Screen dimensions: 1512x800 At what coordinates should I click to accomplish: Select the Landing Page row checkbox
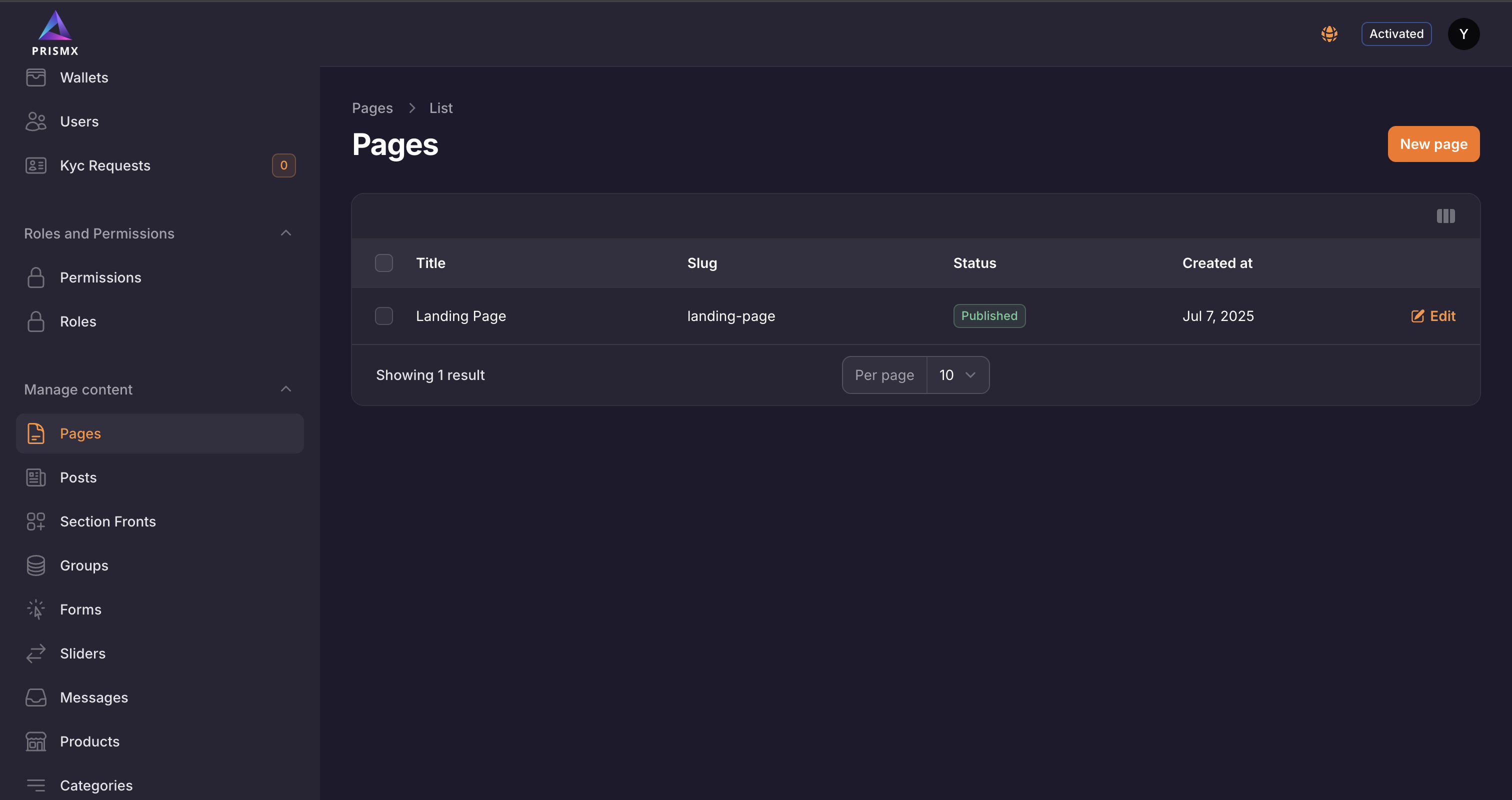384,316
